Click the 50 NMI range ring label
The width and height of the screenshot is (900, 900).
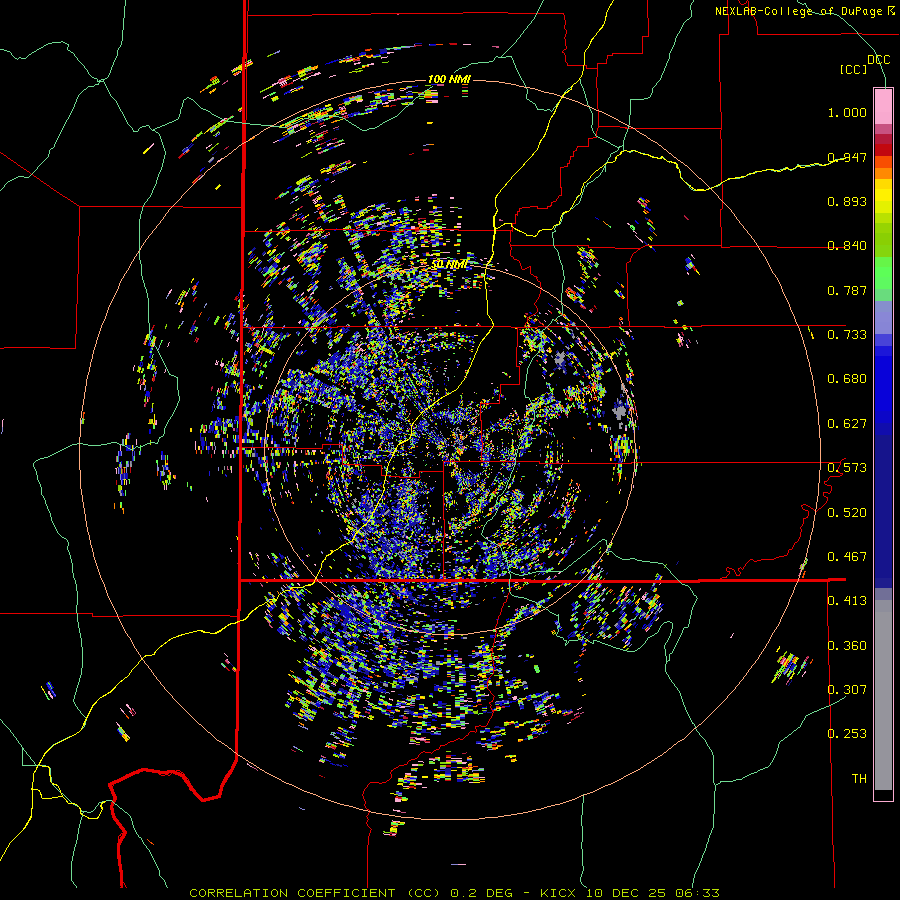click(x=451, y=265)
